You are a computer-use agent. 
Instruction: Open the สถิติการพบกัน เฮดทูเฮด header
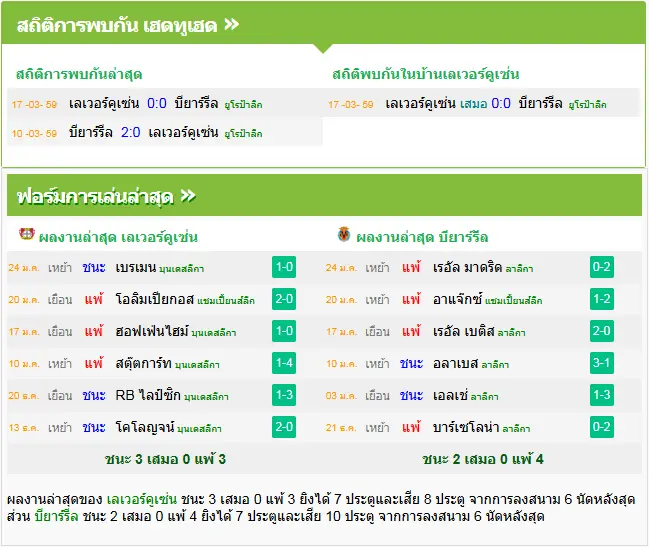pos(323,23)
